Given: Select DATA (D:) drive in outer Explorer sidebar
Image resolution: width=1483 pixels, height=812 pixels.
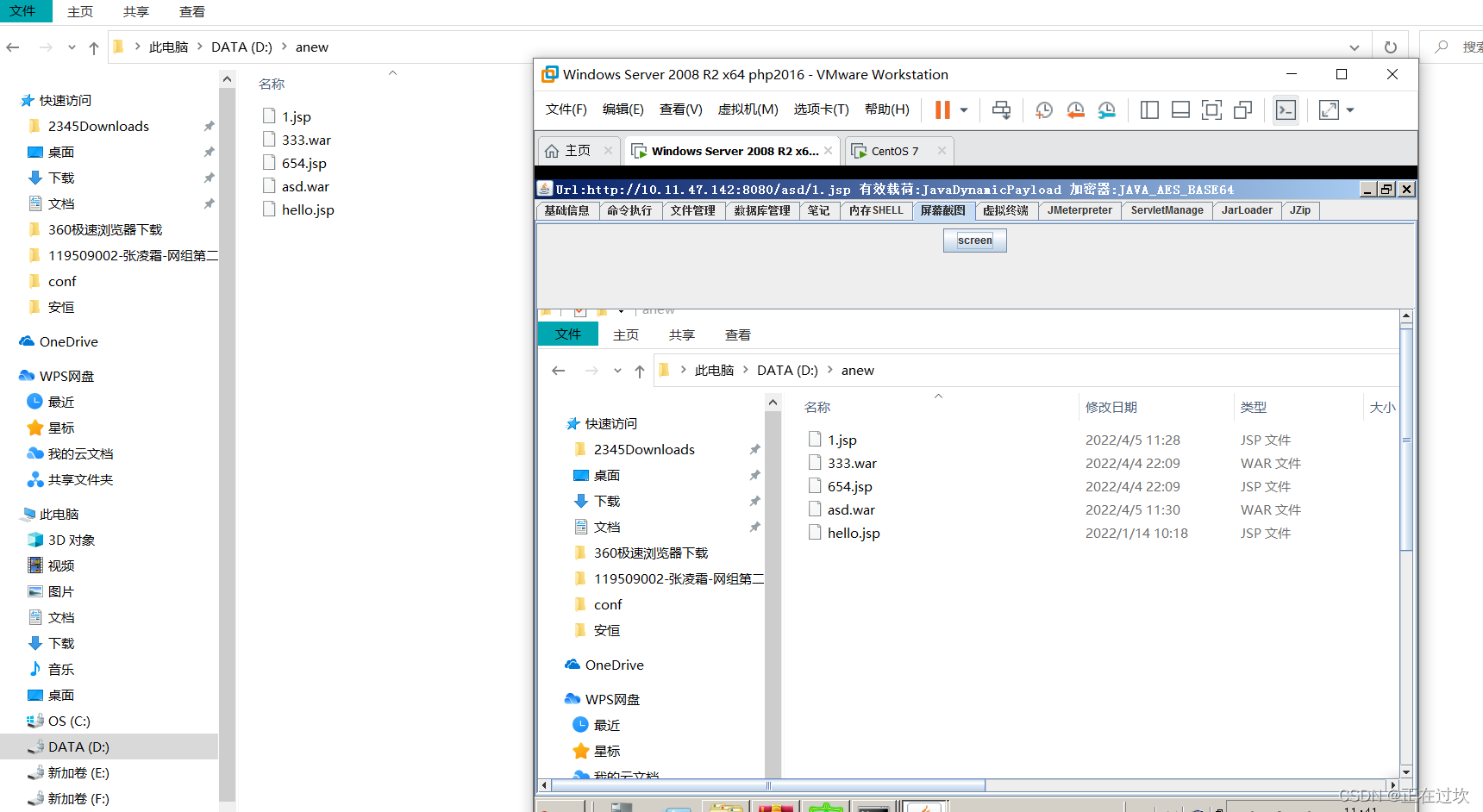Looking at the screenshot, I should (109, 746).
